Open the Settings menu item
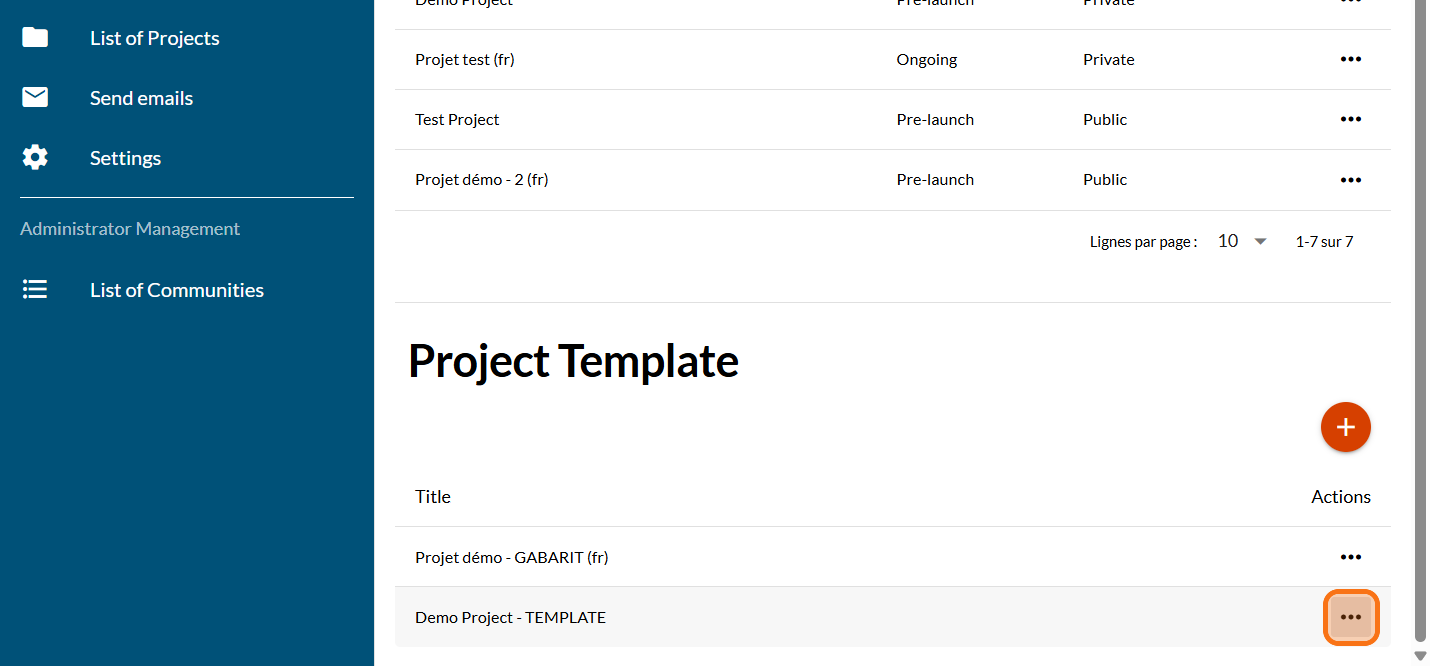1430x666 pixels. pyautogui.click(x=125, y=158)
